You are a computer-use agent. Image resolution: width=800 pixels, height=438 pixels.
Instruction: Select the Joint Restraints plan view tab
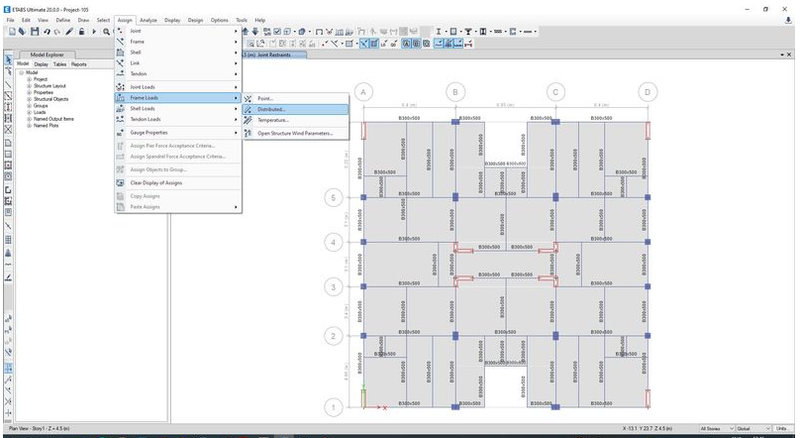274,55
